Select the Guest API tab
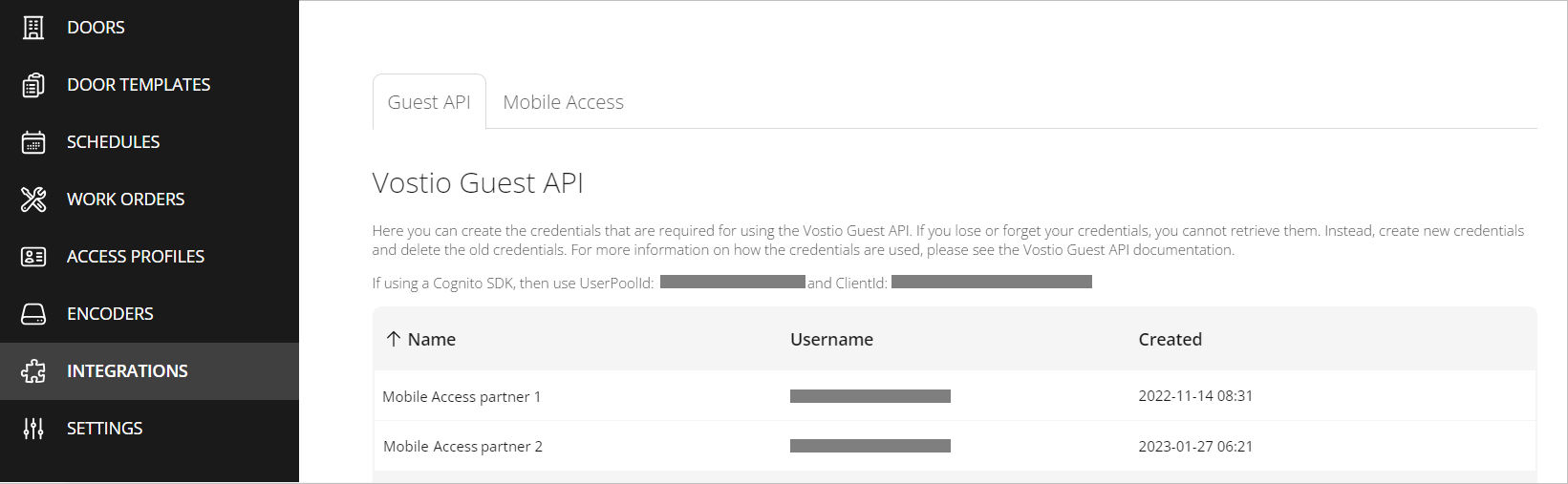This screenshot has height=484, width=1568. (x=429, y=102)
